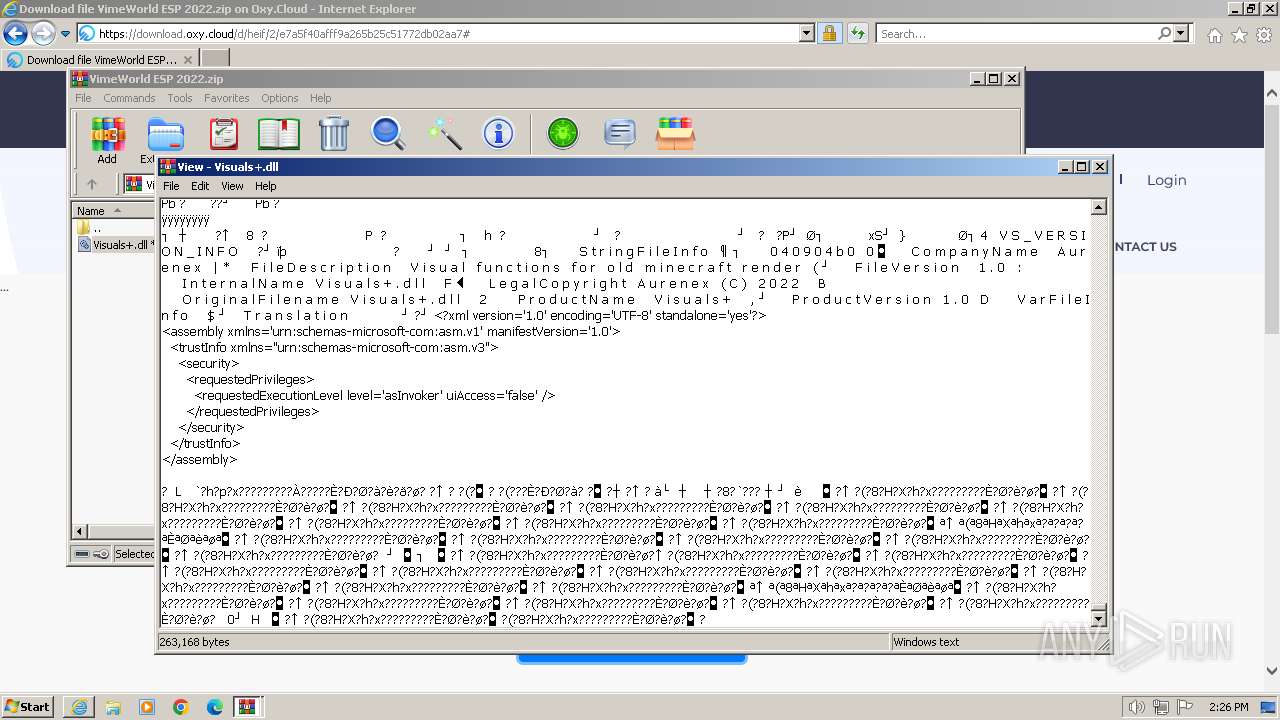Open the Commands menu in WinRAR

click(x=129, y=98)
